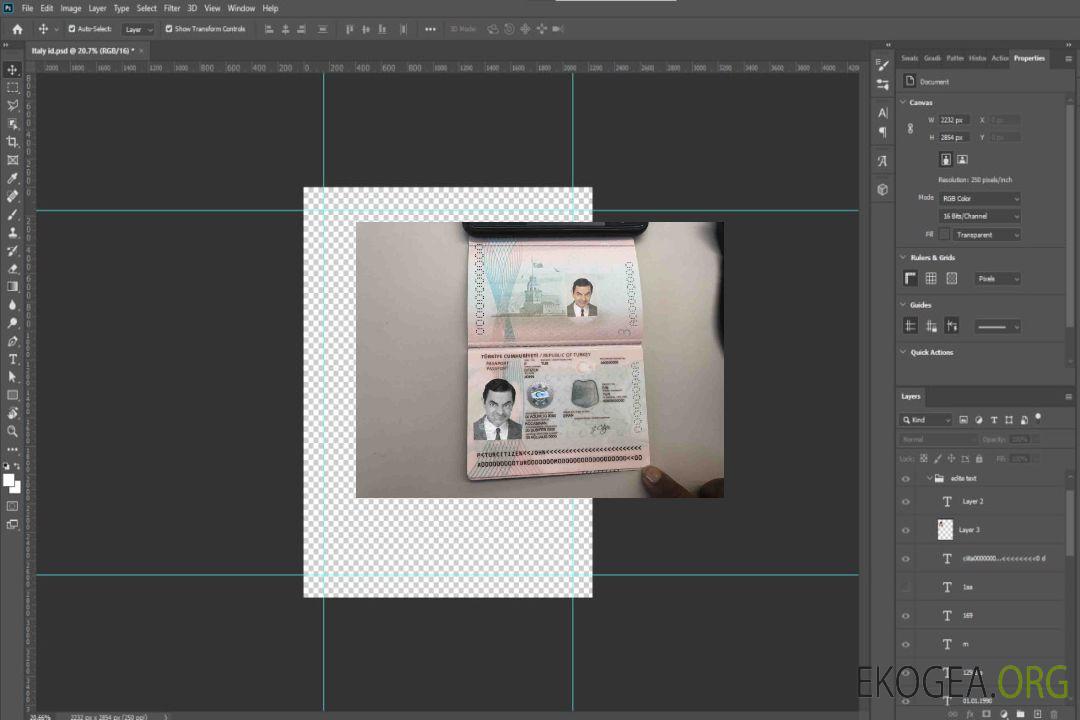Set canvas to landscape orientation

tap(962, 160)
